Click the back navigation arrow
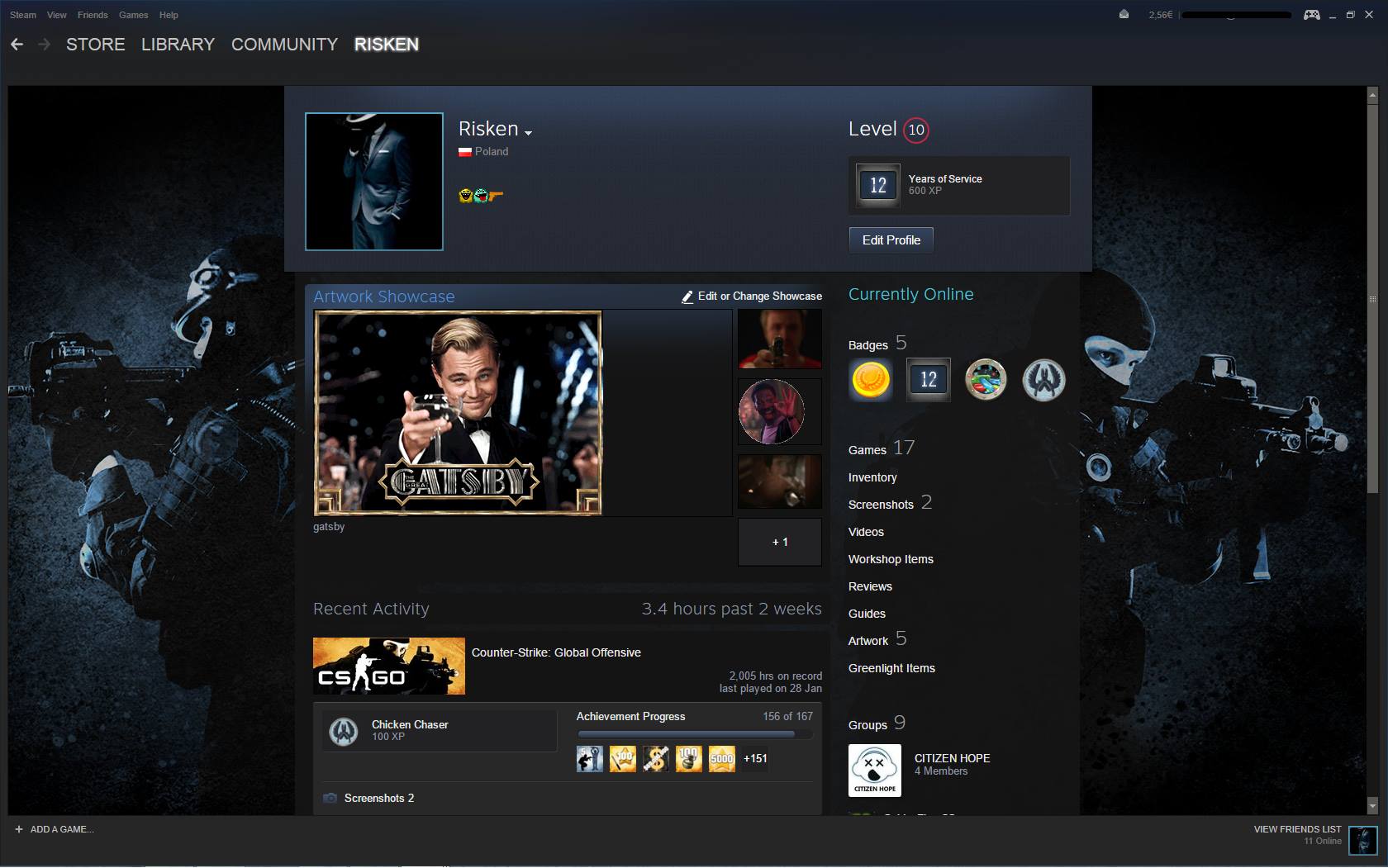Image resolution: width=1388 pixels, height=868 pixels. click(17, 45)
